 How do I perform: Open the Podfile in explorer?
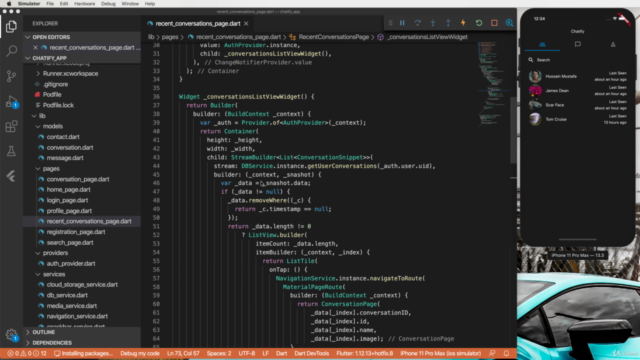click(52, 95)
